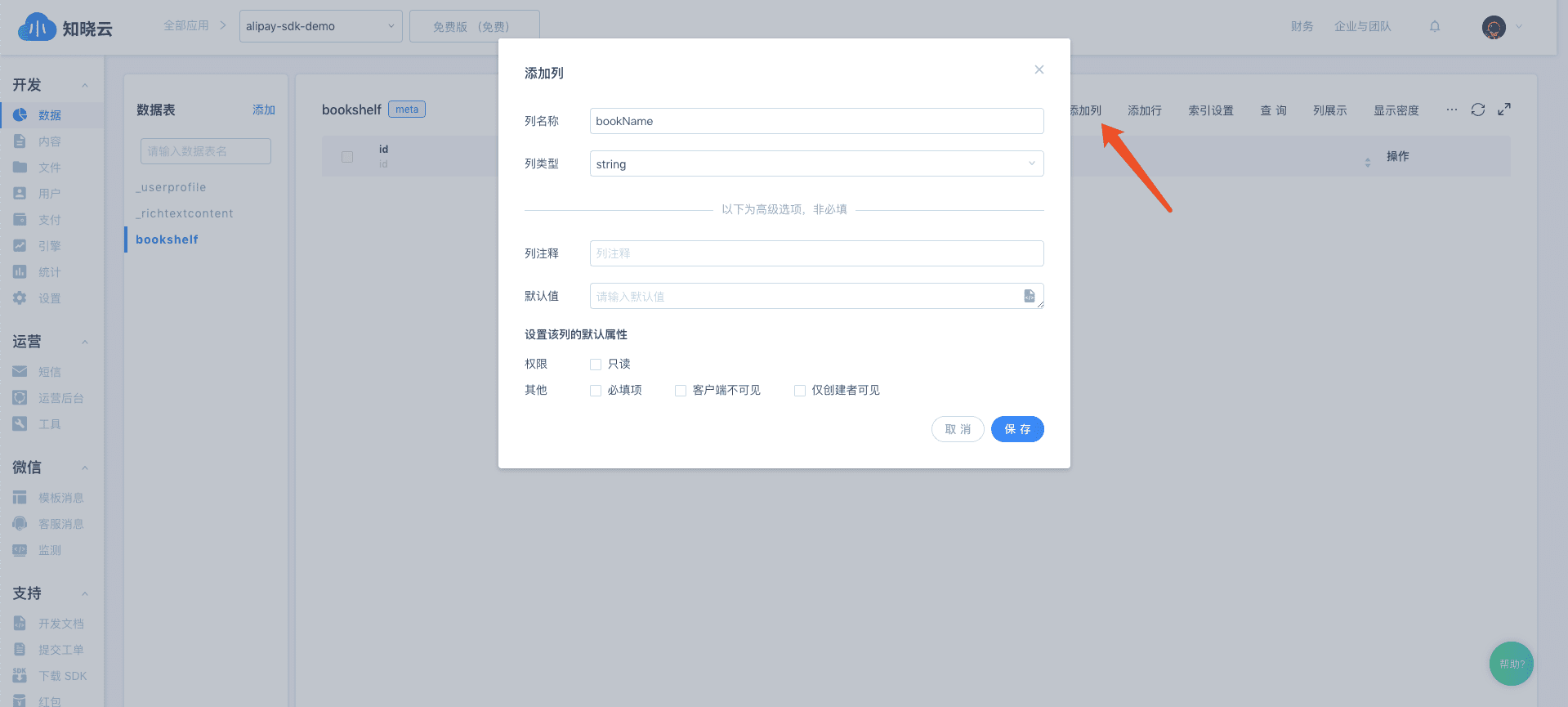Open the 用户 sidebar item

click(51, 194)
